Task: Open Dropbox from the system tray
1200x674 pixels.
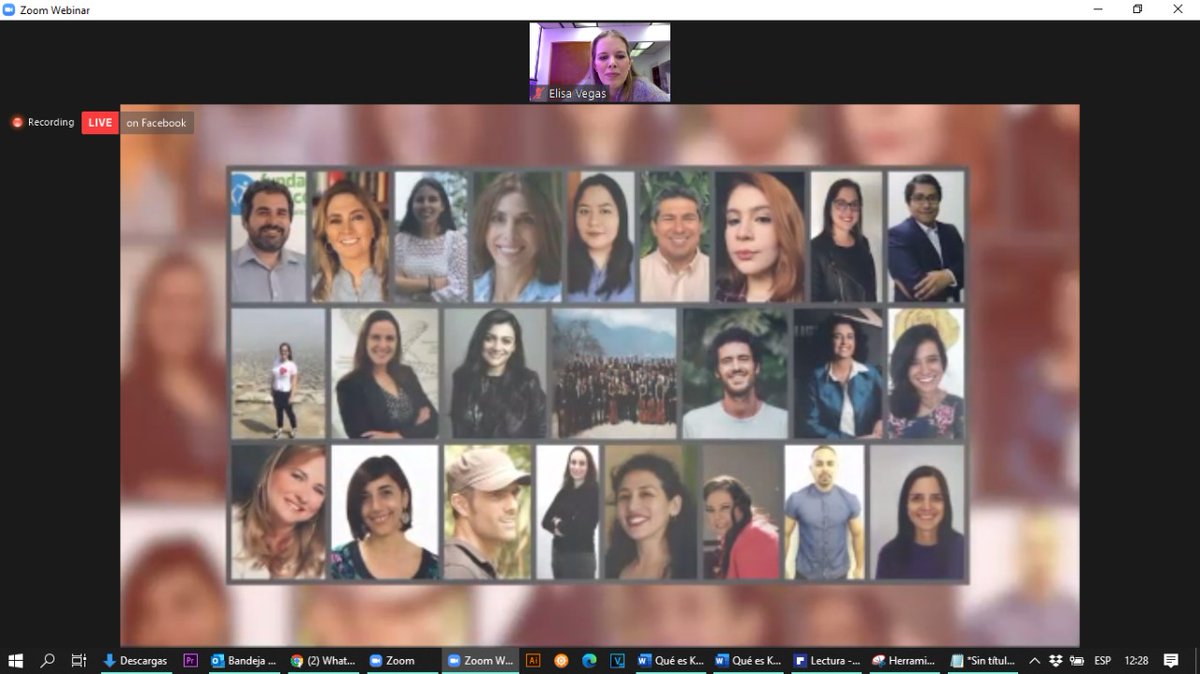Action: tap(1055, 660)
